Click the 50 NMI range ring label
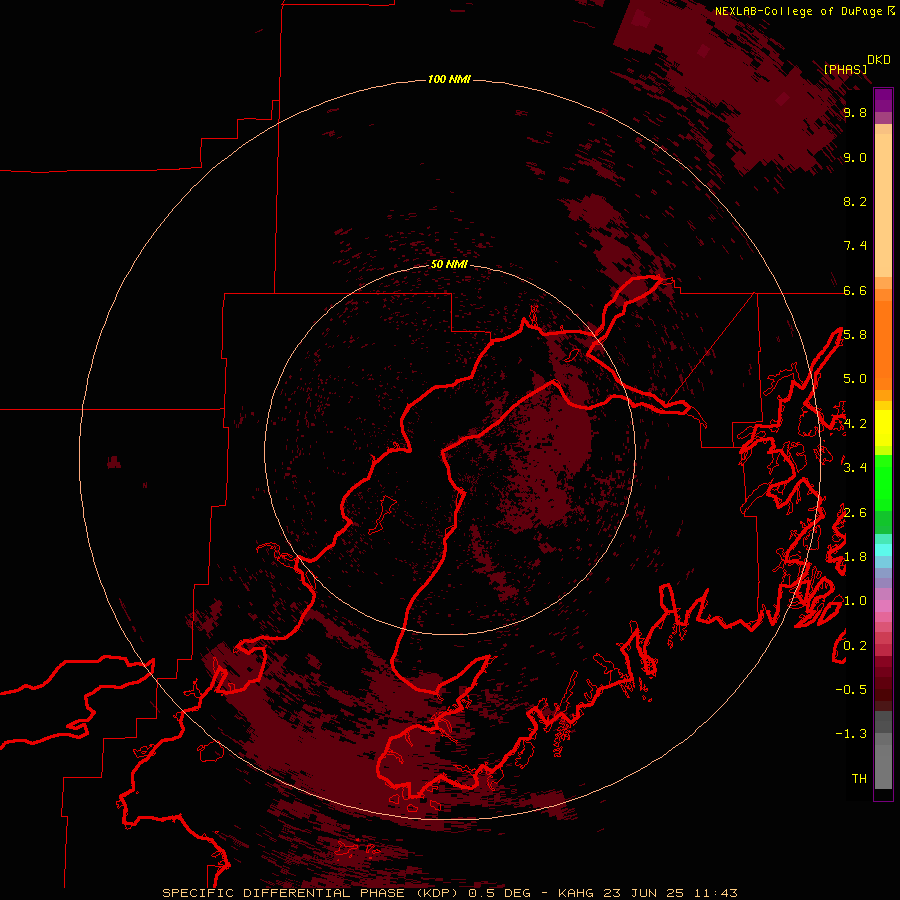This screenshot has width=900, height=900. click(x=449, y=264)
